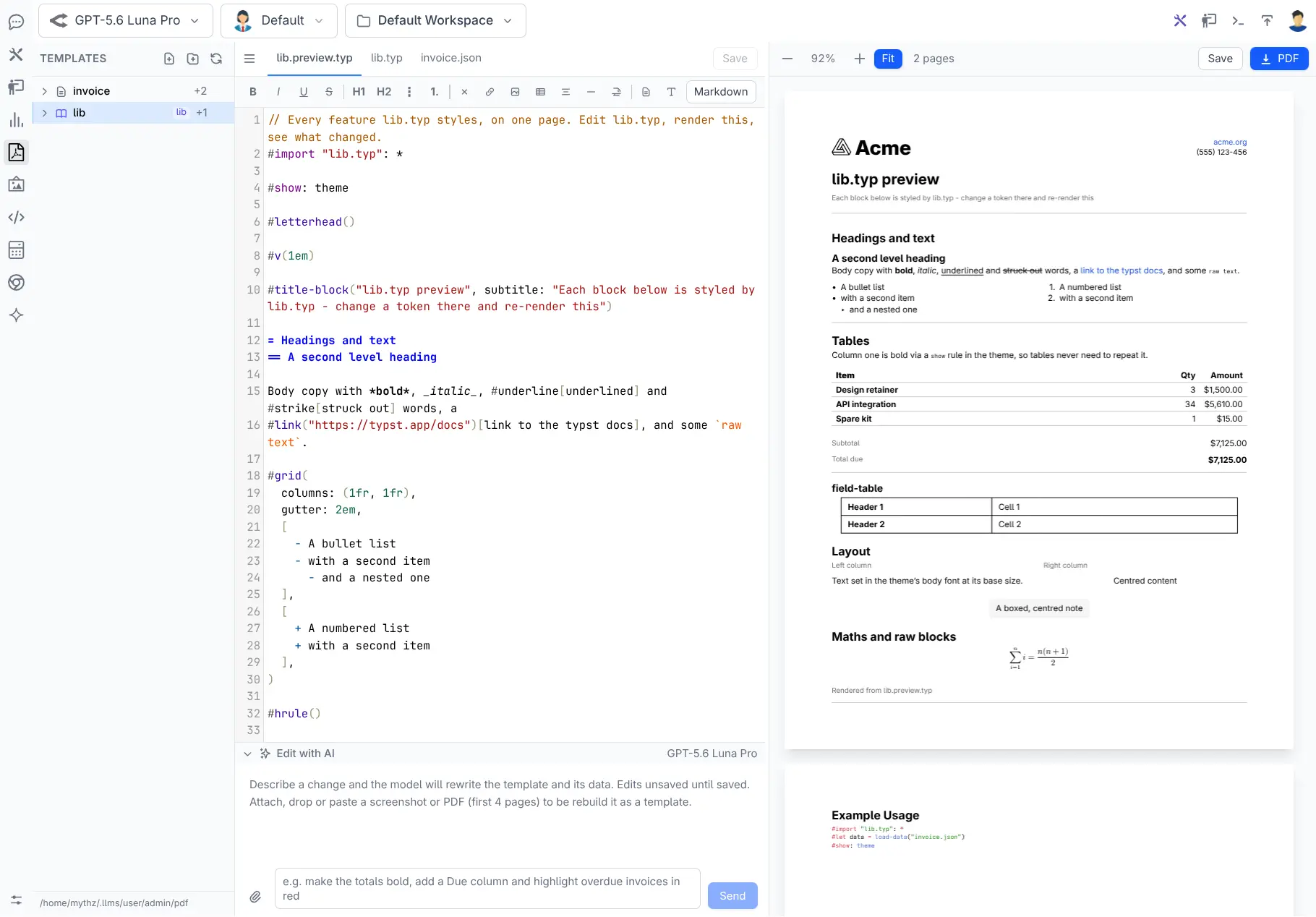Insert a table from the toolbar

click(540, 92)
